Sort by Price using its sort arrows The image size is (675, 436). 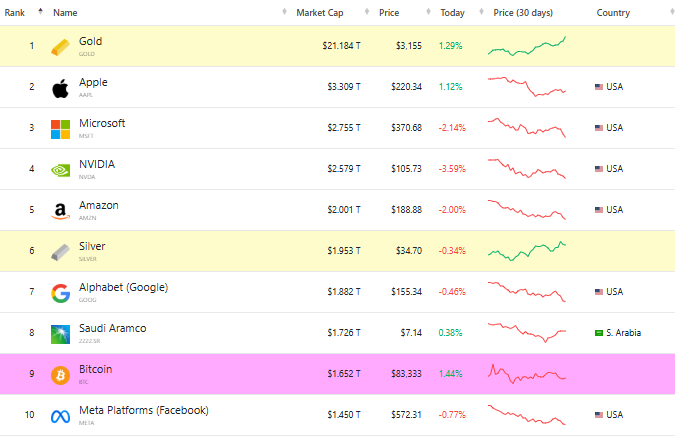coord(428,12)
